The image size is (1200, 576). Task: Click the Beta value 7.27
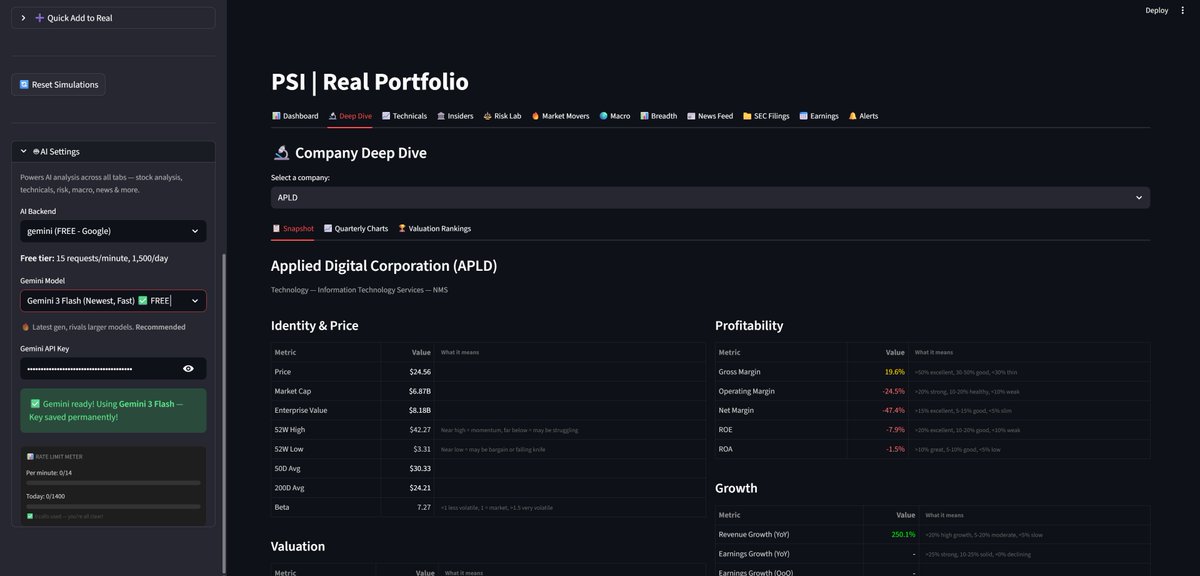click(424, 507)
